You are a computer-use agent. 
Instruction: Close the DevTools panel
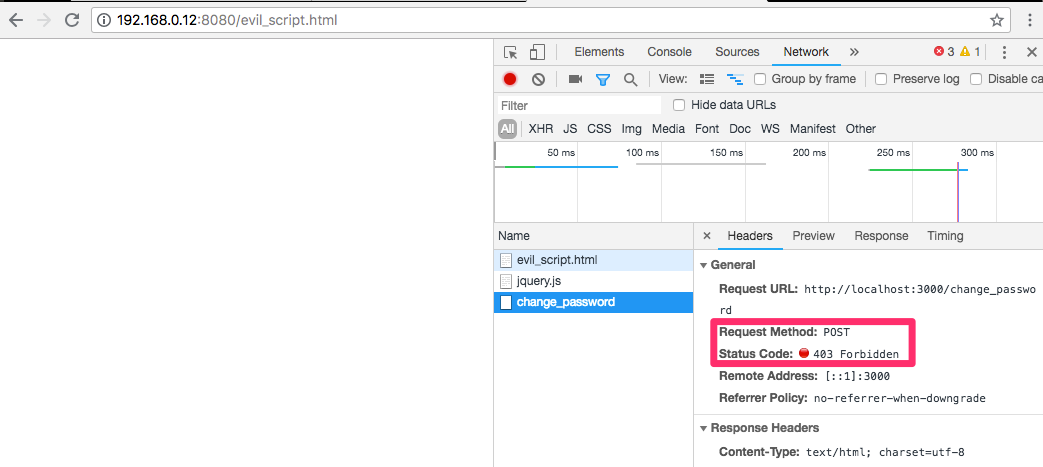(x=1032, y=52)
